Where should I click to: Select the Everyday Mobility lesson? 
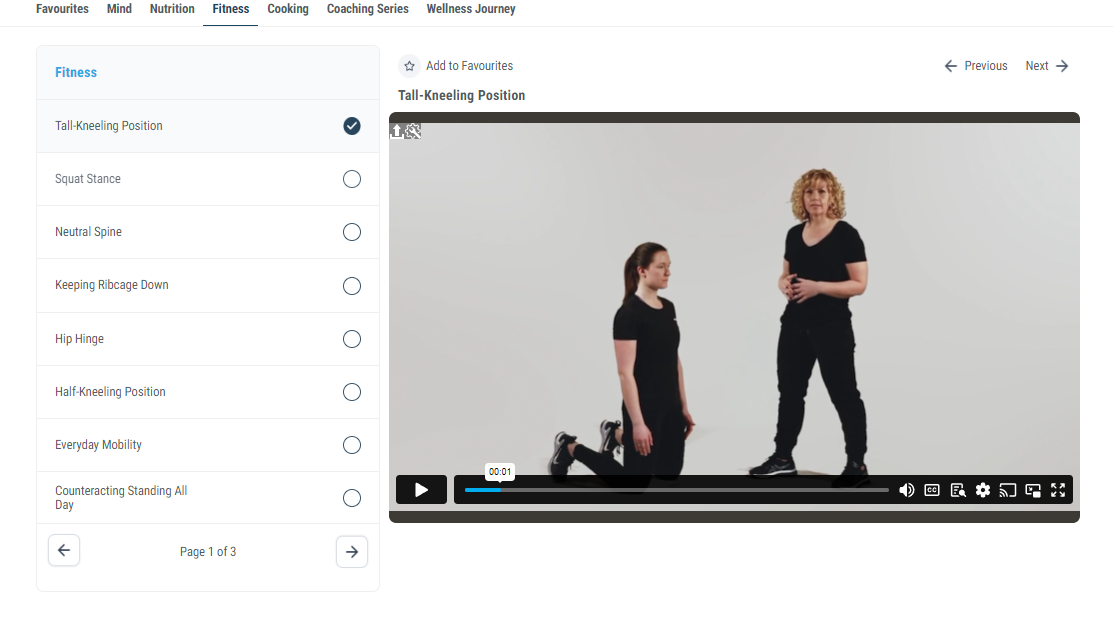[99, 445]
